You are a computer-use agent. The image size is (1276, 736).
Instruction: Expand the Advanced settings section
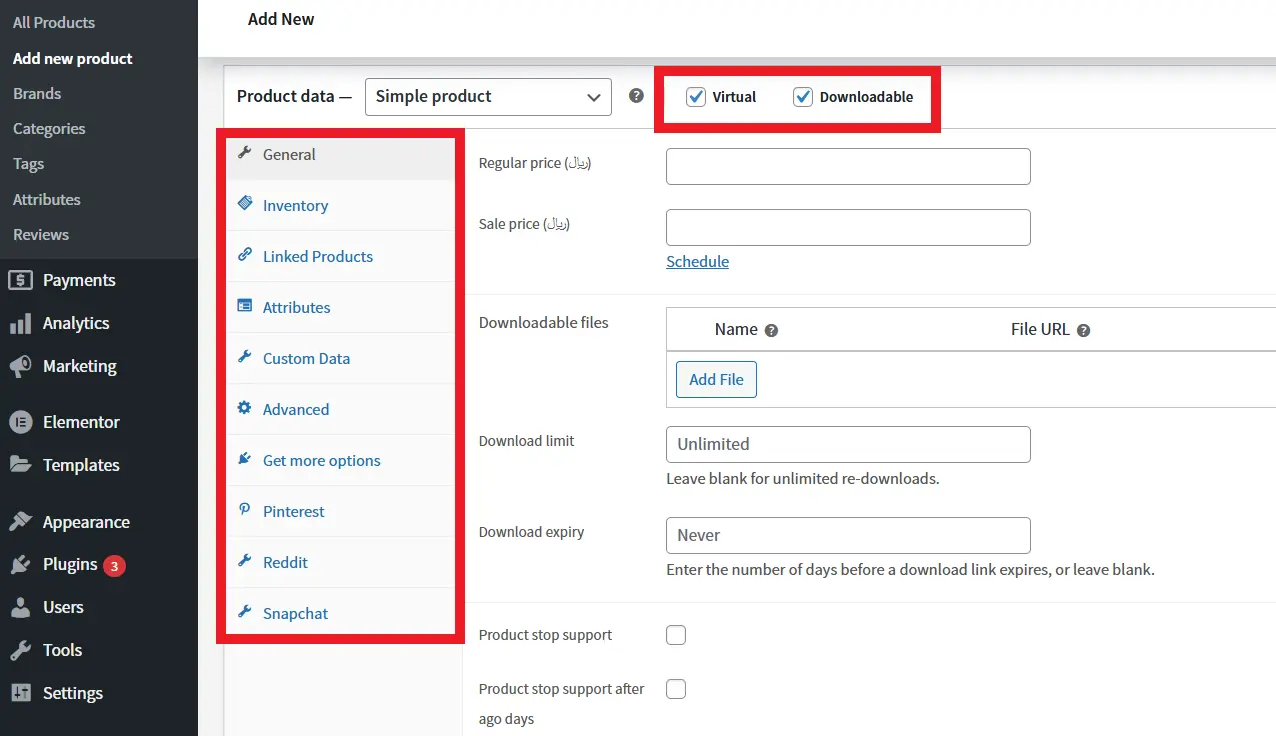[x=295, y=409]
